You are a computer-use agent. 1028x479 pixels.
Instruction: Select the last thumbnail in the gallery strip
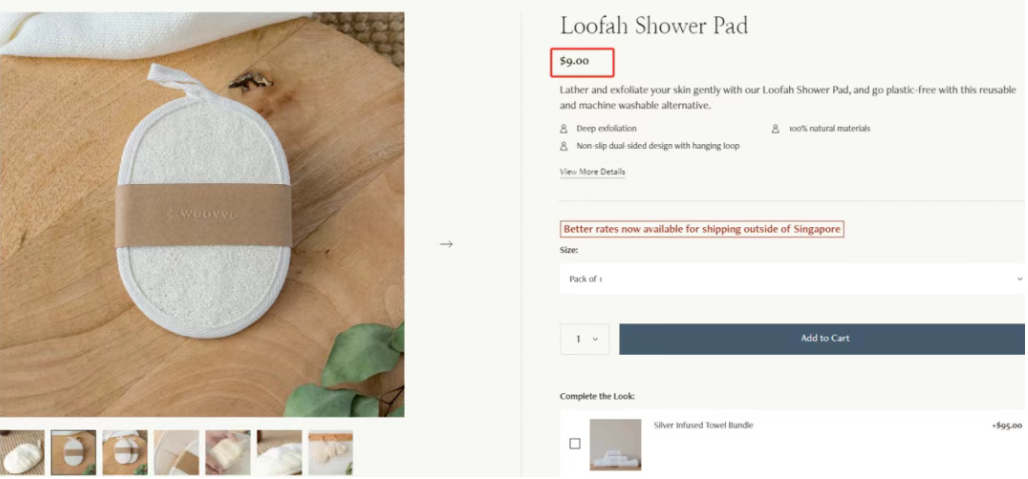(330, 452)
